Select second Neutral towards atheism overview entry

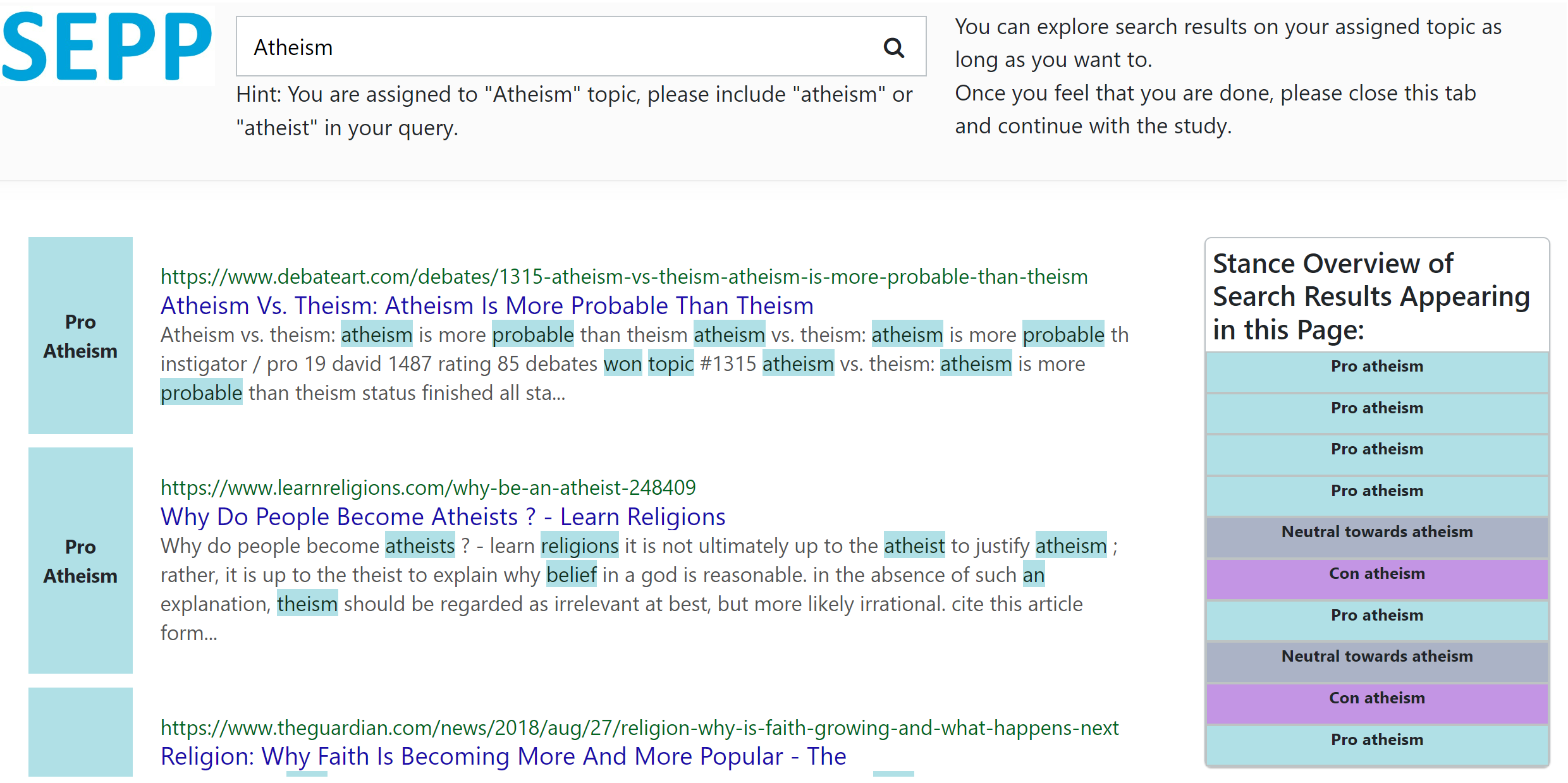tap(1377, 663)
